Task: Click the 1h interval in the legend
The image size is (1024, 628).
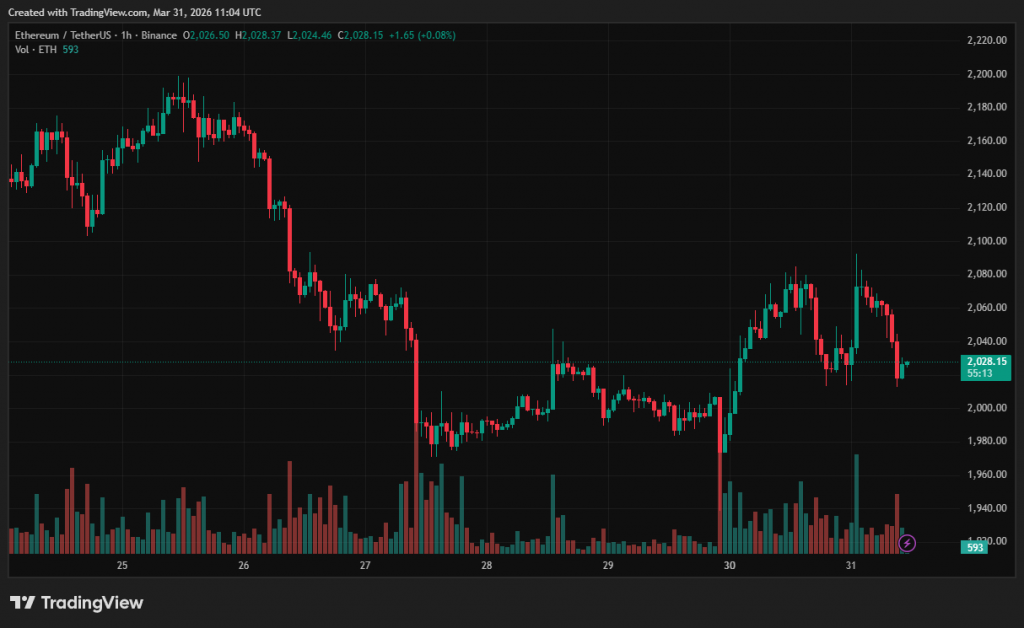Action: (x=125, y=35)
